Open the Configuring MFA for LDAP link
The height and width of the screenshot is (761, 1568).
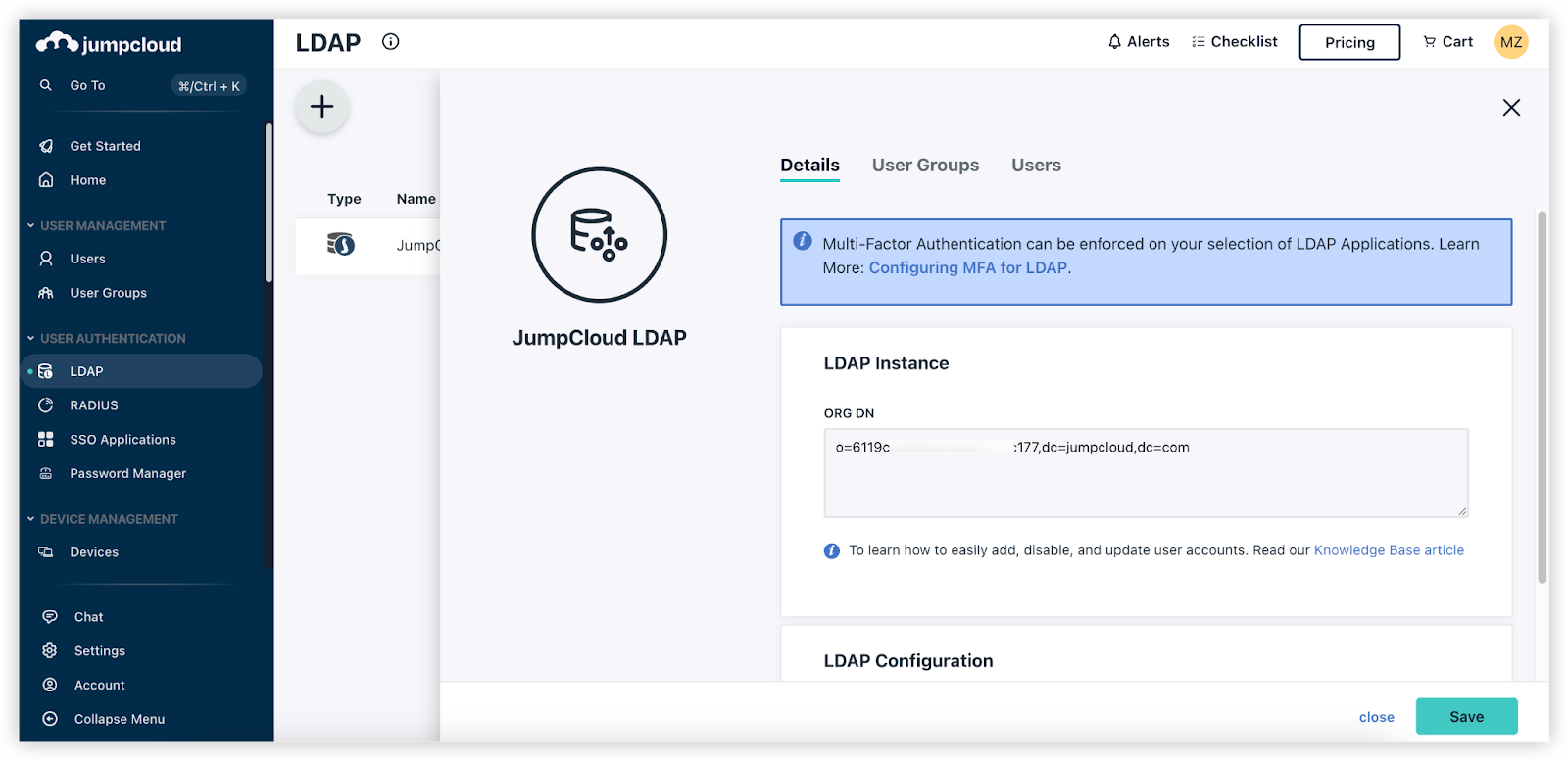tap(967, 268)
